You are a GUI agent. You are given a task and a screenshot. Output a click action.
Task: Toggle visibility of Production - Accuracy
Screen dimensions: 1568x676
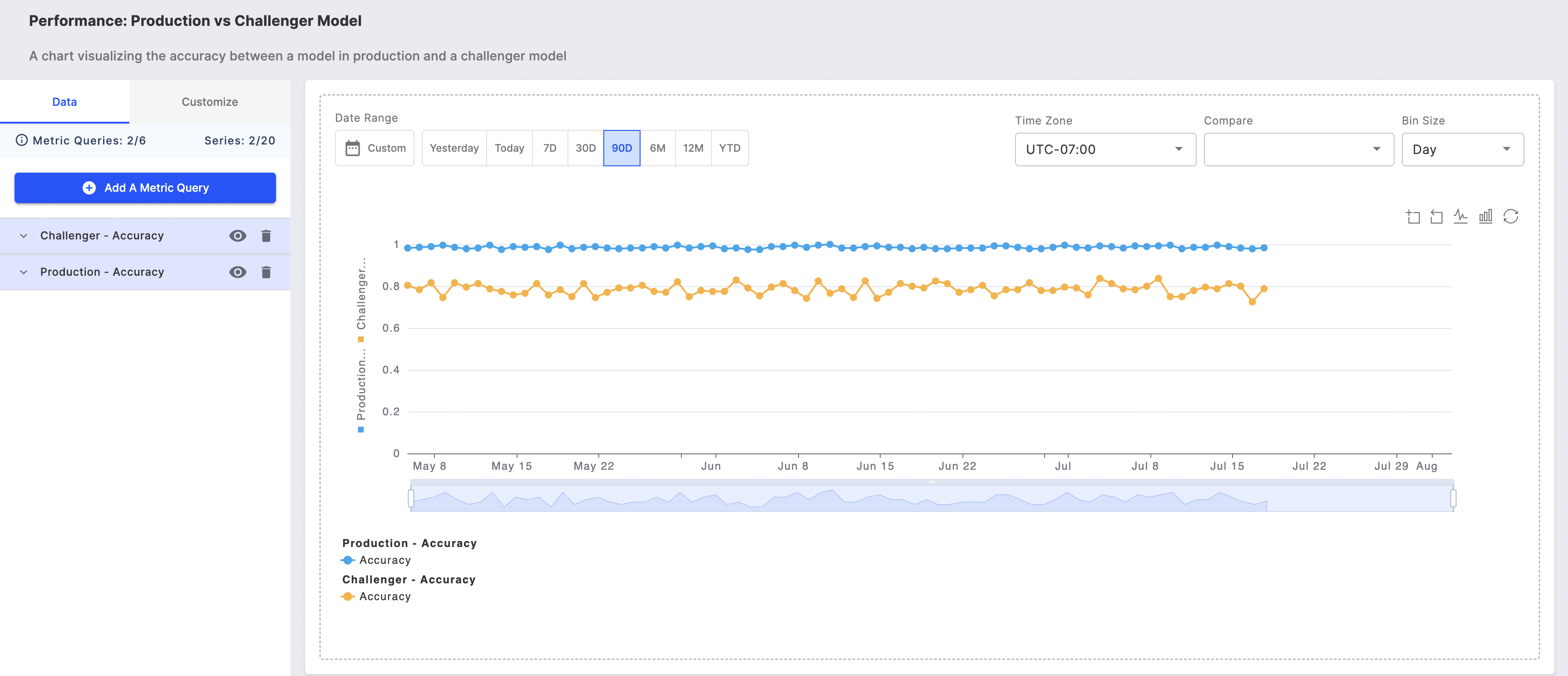[237, 272]
